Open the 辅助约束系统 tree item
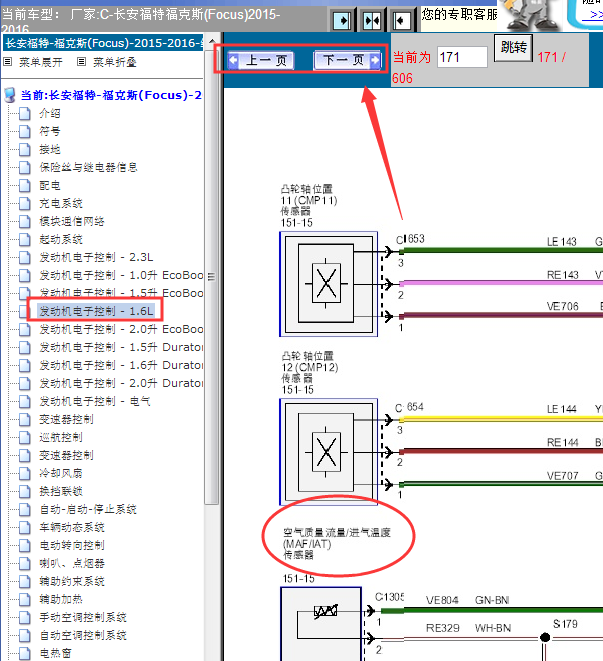Screen dimensions: 603x661 72,581
